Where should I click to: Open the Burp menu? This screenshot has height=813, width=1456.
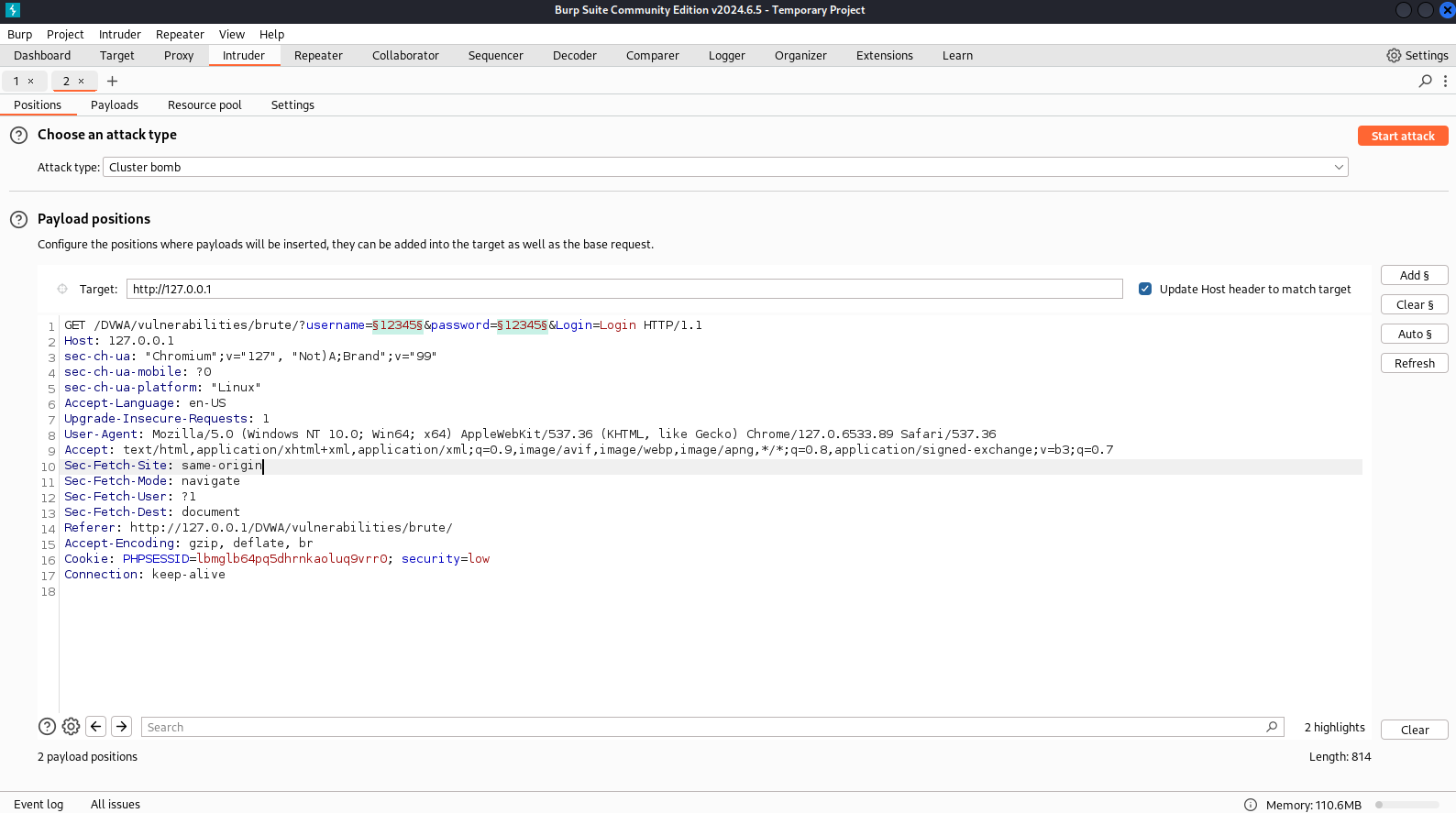coord(19,35)
